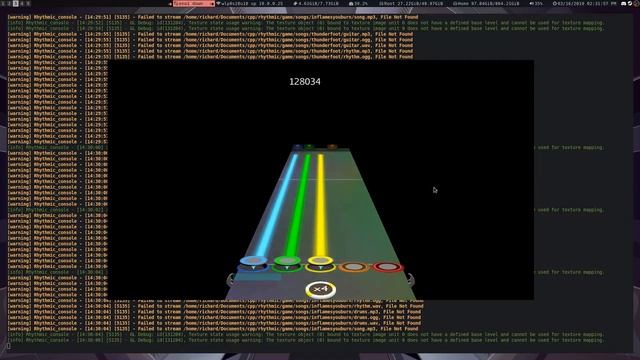
Task: Click the thunderfoot/guitar.mp3 warning line in the terminal
Action: tap(210, 34)
